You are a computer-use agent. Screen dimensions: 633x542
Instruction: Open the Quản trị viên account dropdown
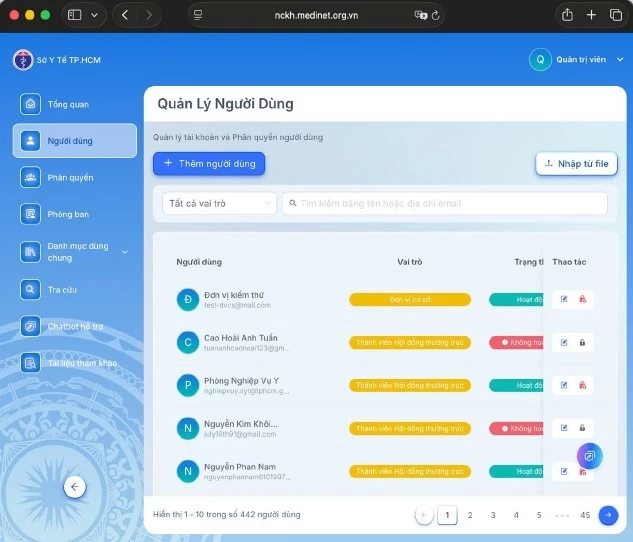click(x=577, y=60)
